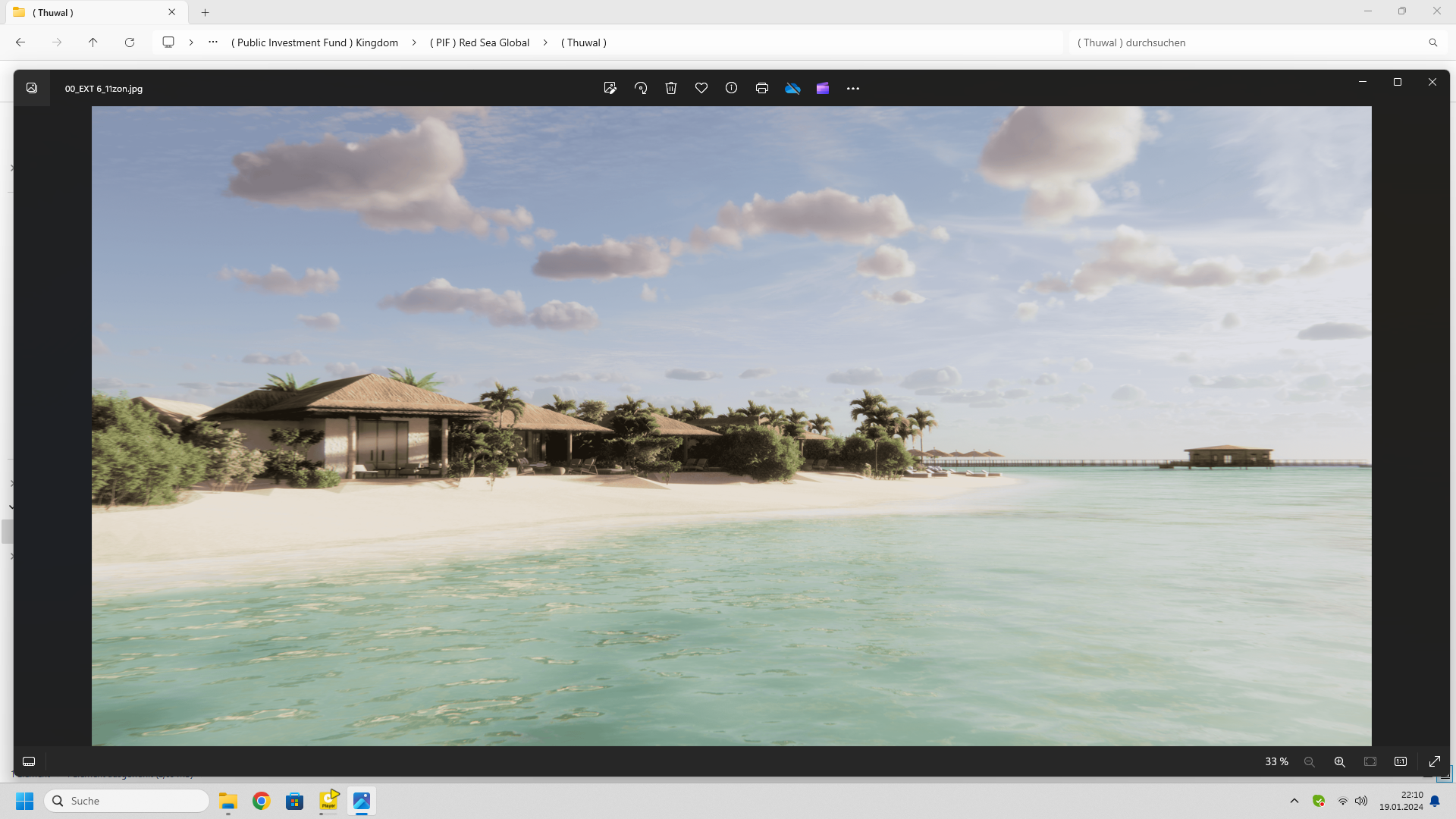
Task: Click file name 00_EXT 6_11zon.jpg
Action: click(104, 89)
